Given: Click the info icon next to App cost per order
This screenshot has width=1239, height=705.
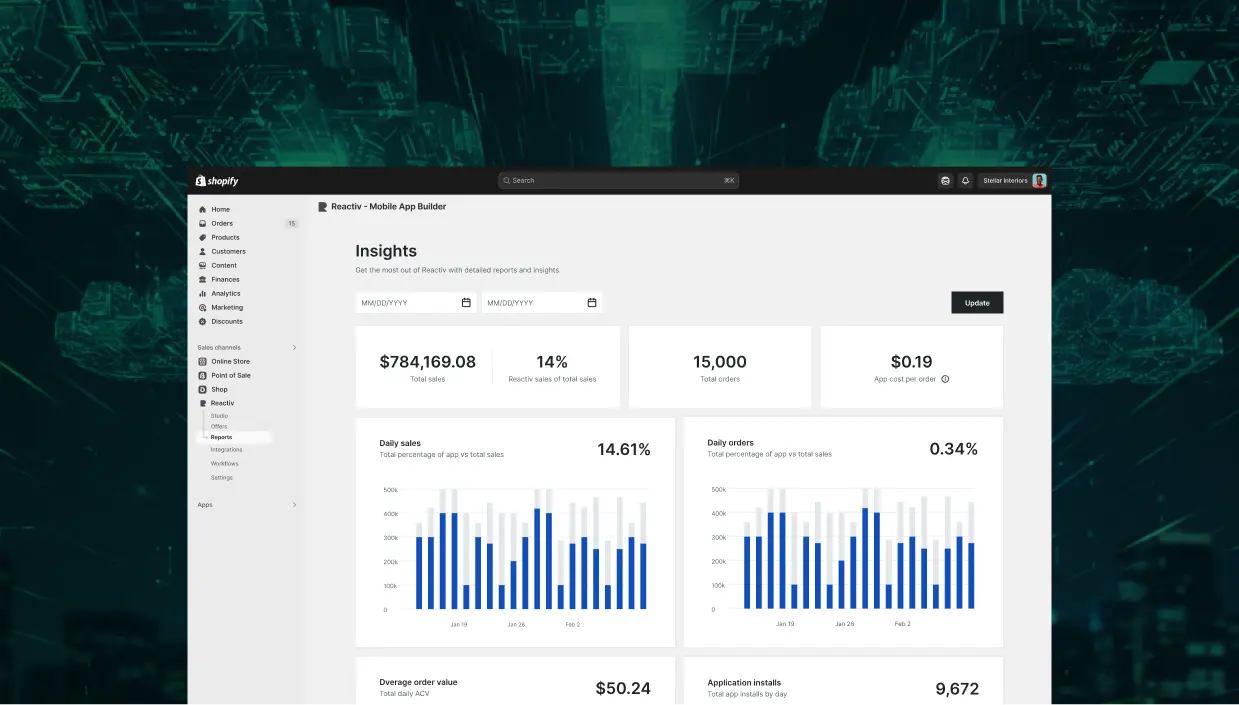Looking at the screenshot, I should (945, 380).
